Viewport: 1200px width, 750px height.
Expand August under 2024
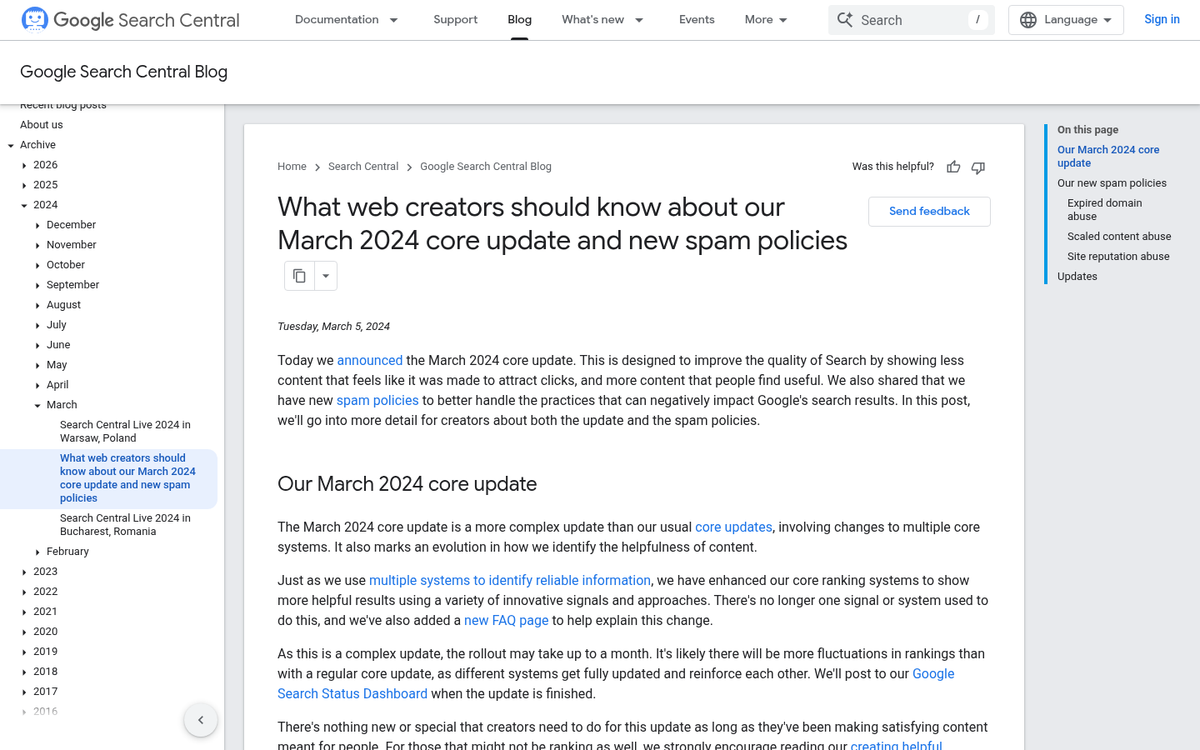tap(38, 305)
